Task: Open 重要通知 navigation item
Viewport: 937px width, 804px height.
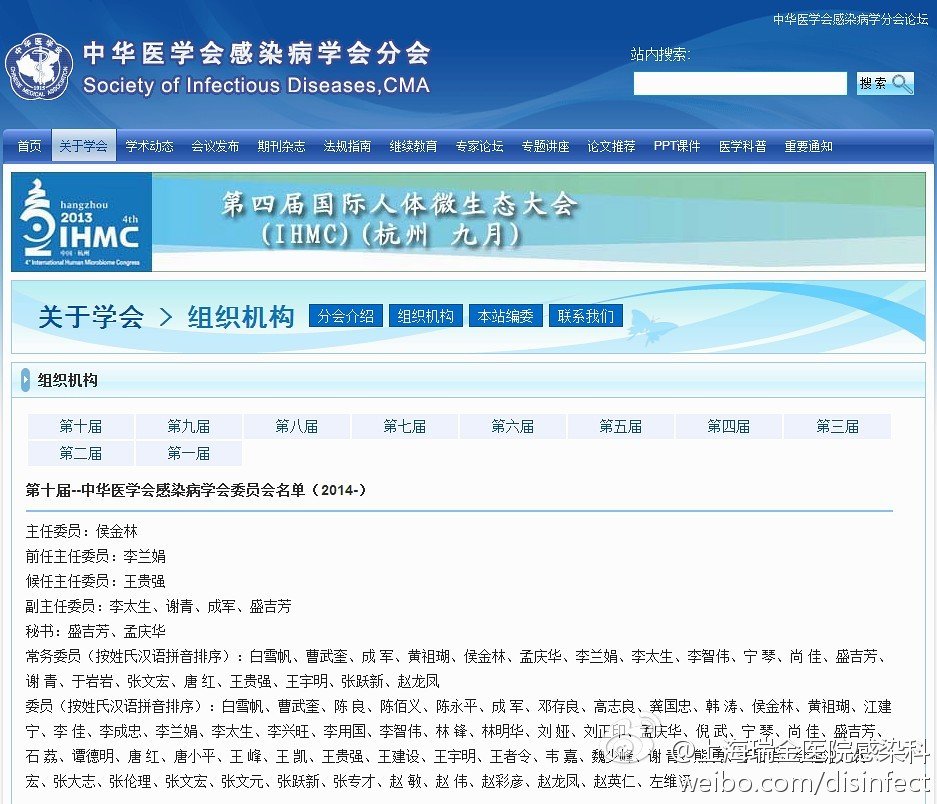Action: pyautogui.click(x=809, y=146)
